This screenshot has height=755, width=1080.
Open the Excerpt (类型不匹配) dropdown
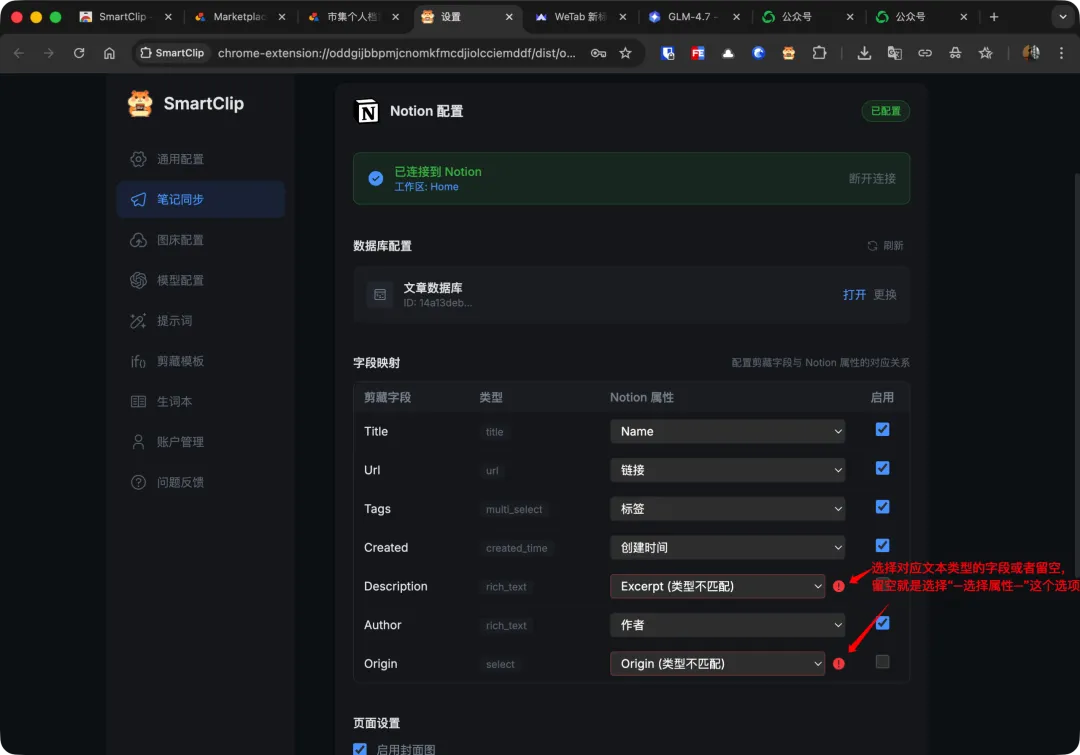pyautogui.click(x=717, y=586)
